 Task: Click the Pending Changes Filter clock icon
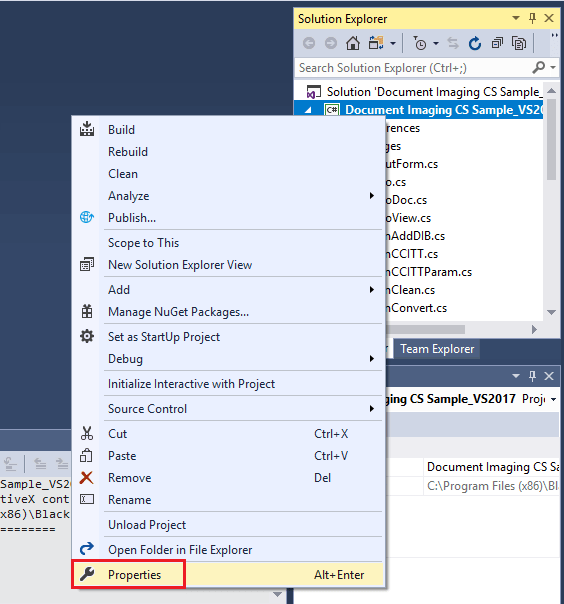tap(420, 43)
